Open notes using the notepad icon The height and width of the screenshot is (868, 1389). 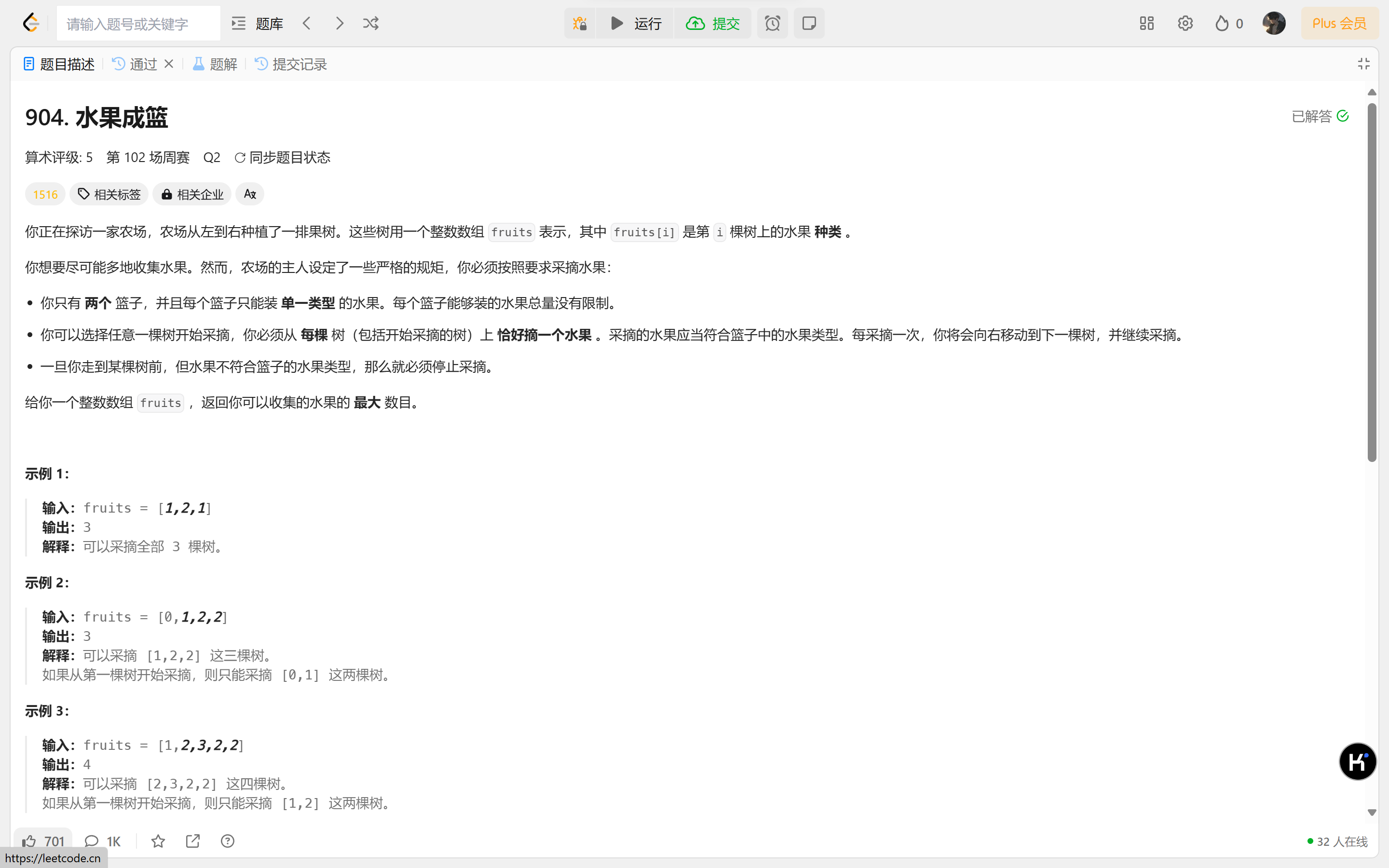click(x=809, y=23)
